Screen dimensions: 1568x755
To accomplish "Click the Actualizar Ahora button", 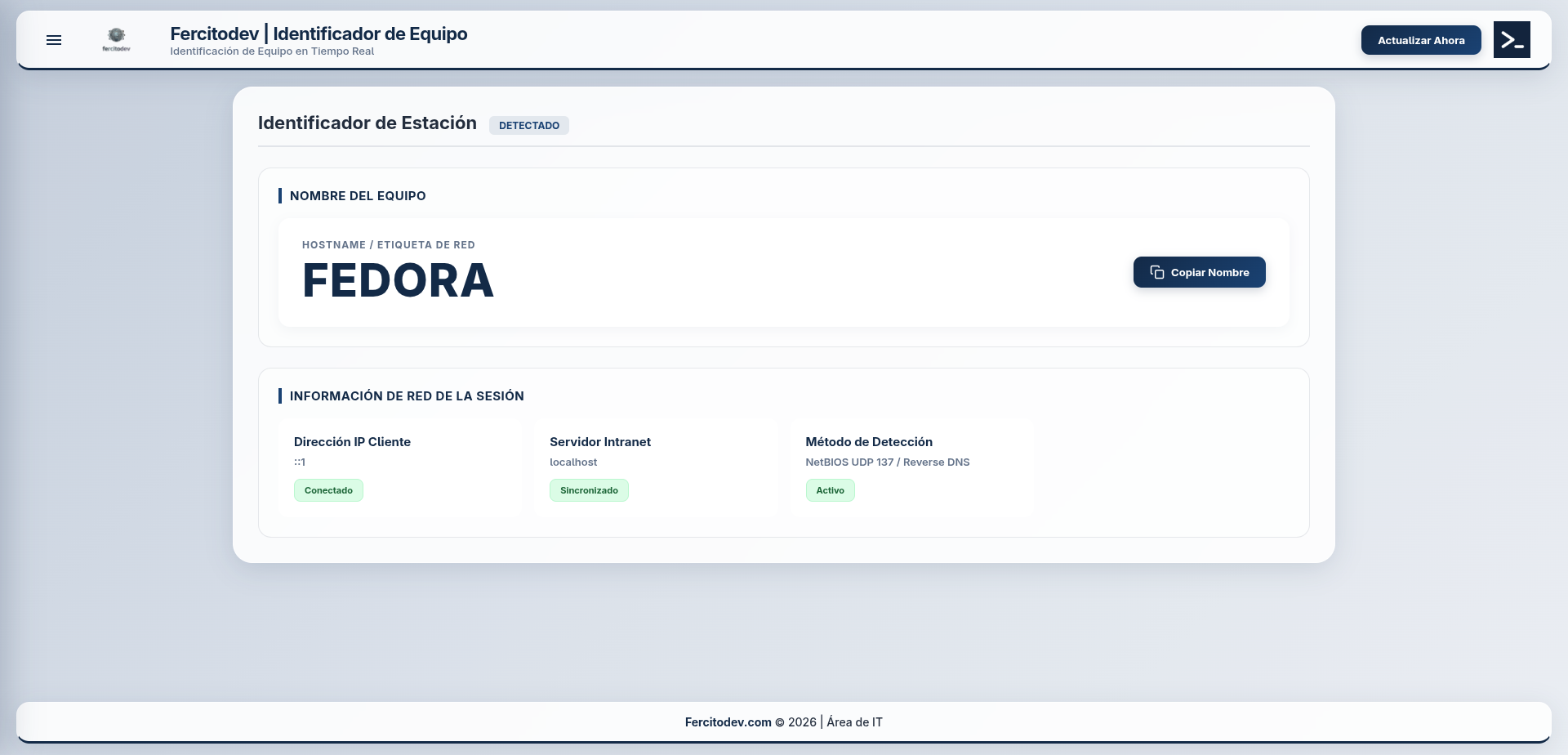I will (1421, 40).
